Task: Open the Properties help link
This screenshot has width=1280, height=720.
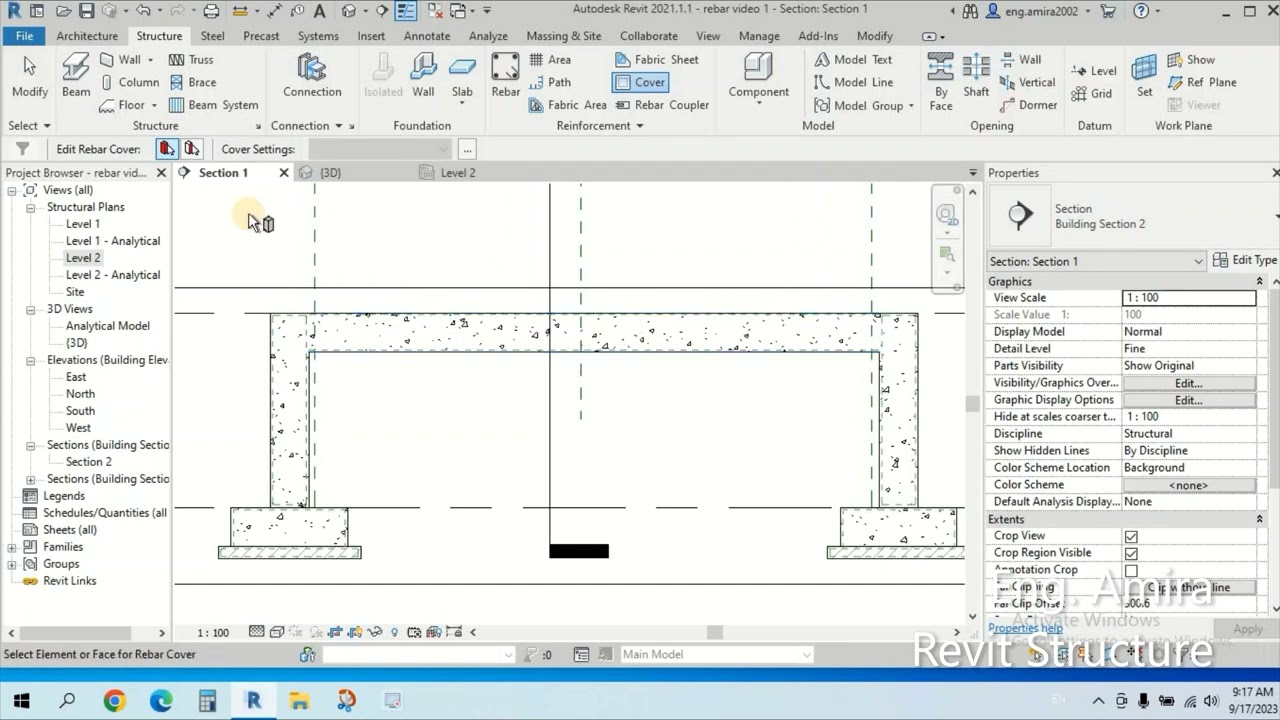Action: [x=1026, y=629]
